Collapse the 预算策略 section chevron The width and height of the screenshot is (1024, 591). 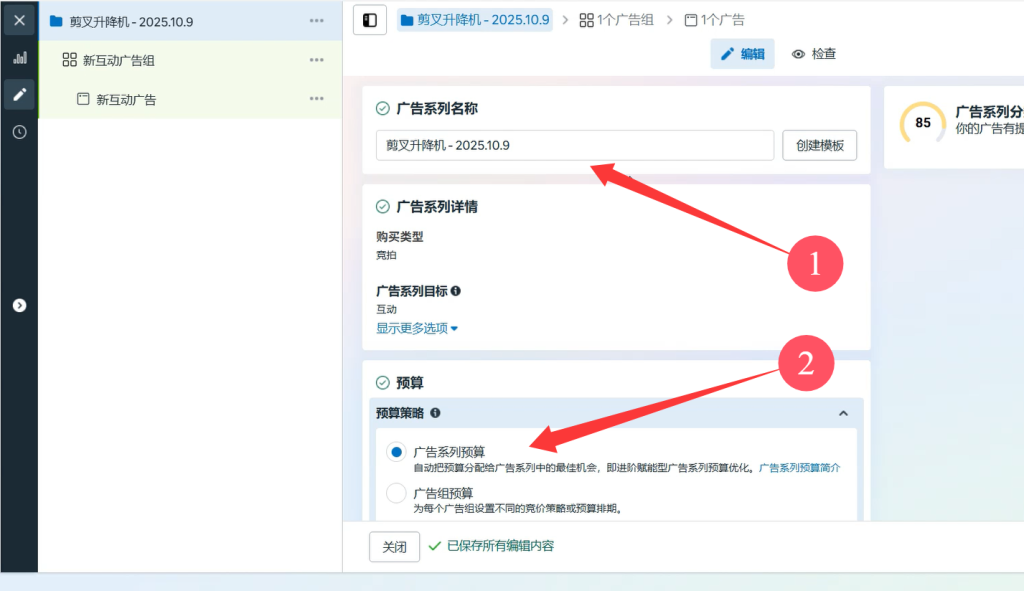843,413
